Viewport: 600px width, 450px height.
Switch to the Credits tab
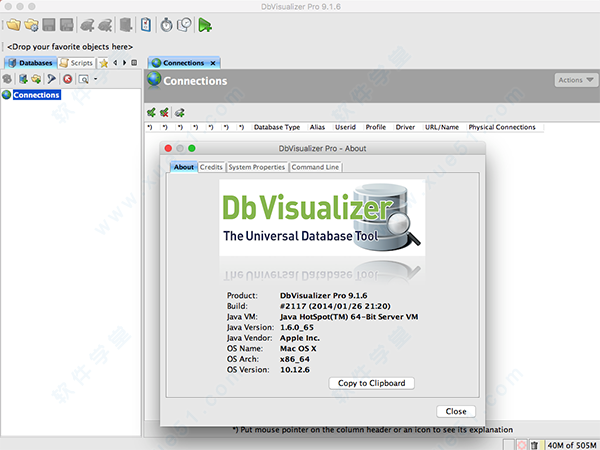211,167
